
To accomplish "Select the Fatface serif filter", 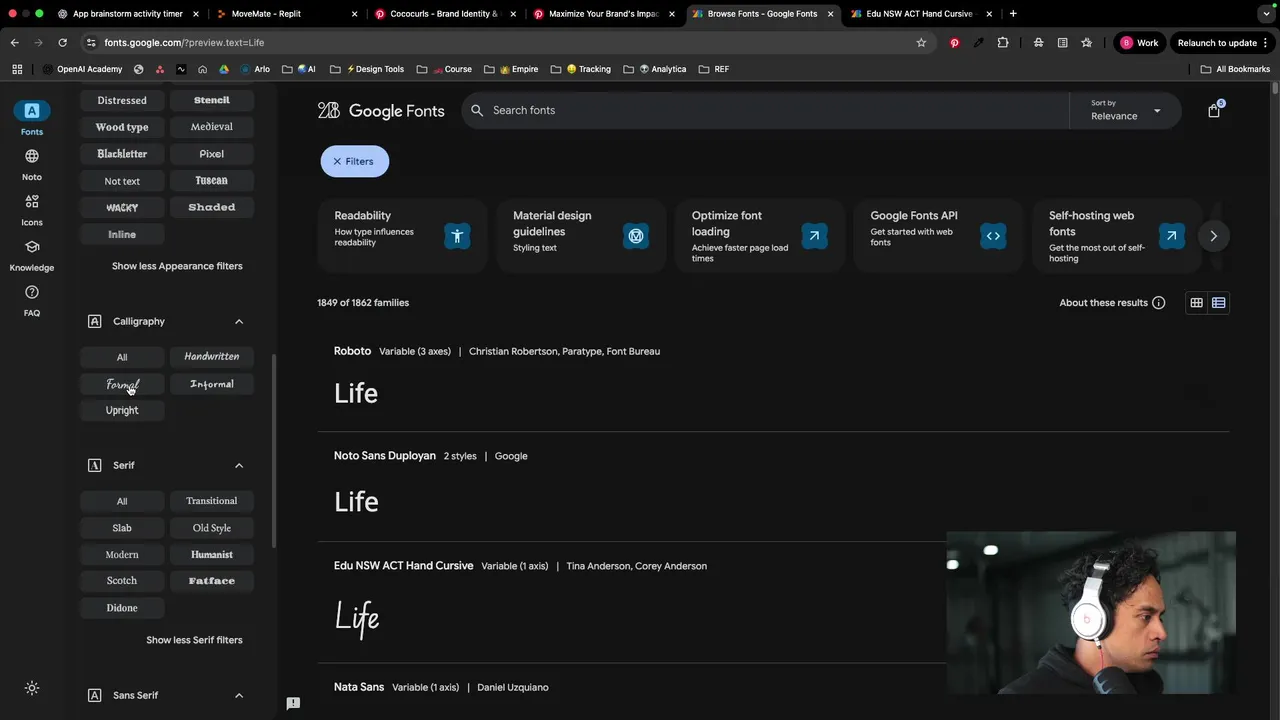I will [x=212, y=581].
